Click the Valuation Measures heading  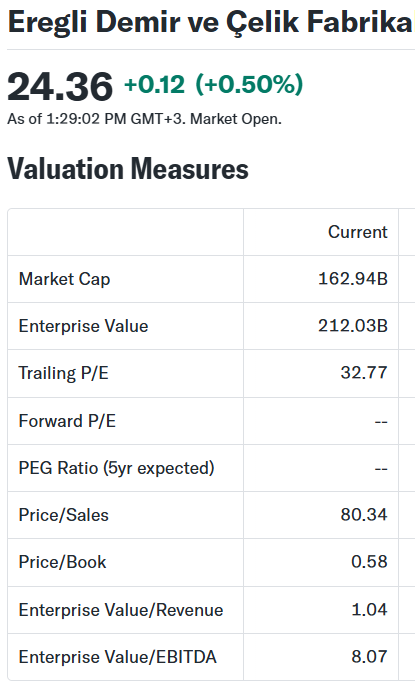(128, 169)
